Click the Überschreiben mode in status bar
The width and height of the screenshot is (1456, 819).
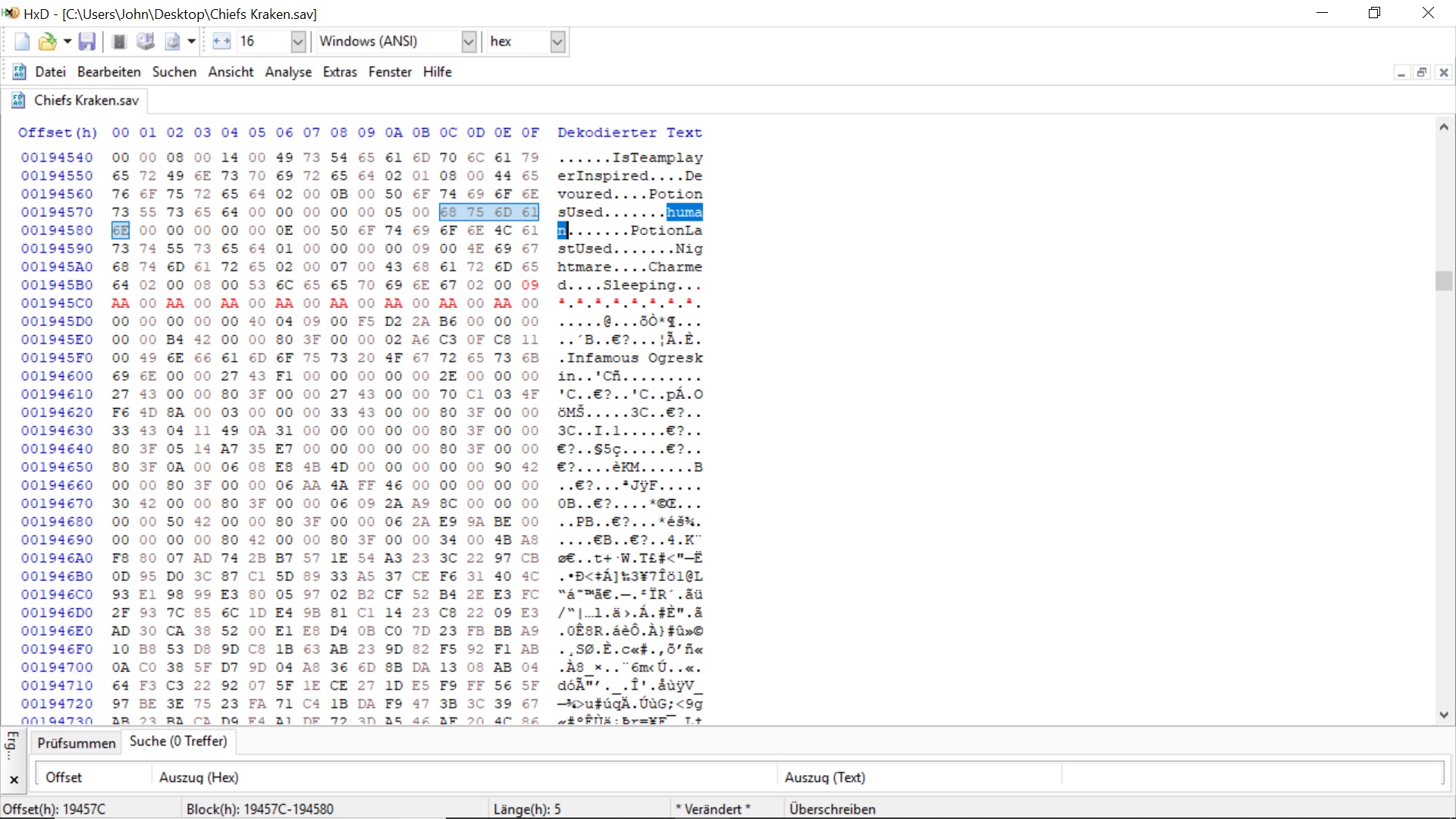832,809
